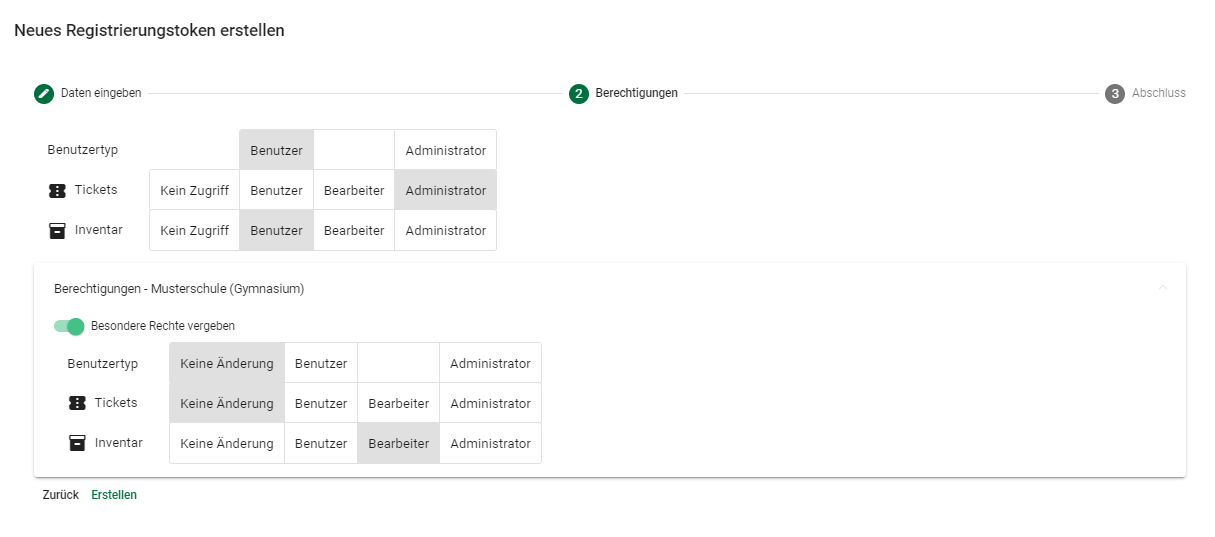The image size is (1215, 537).
Task: Click the Berechtigungen - Musterschule (Gymnasium) header
Action: [x=179, y=289]
